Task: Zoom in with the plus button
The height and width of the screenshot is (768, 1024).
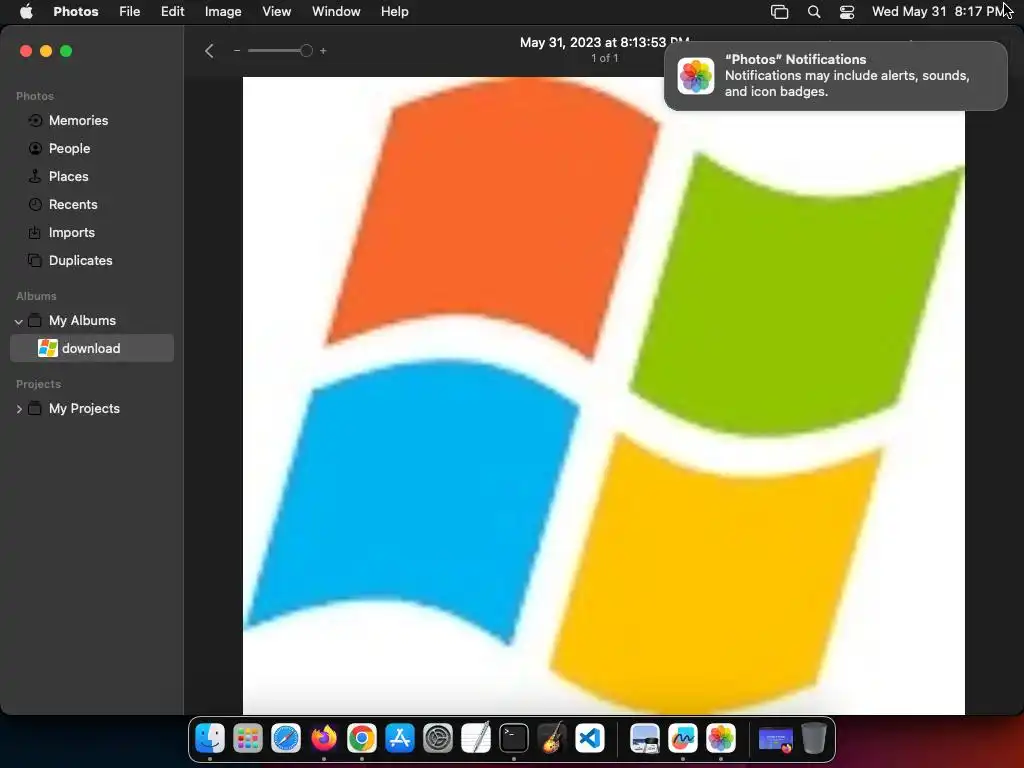Action: coord(323,51)
